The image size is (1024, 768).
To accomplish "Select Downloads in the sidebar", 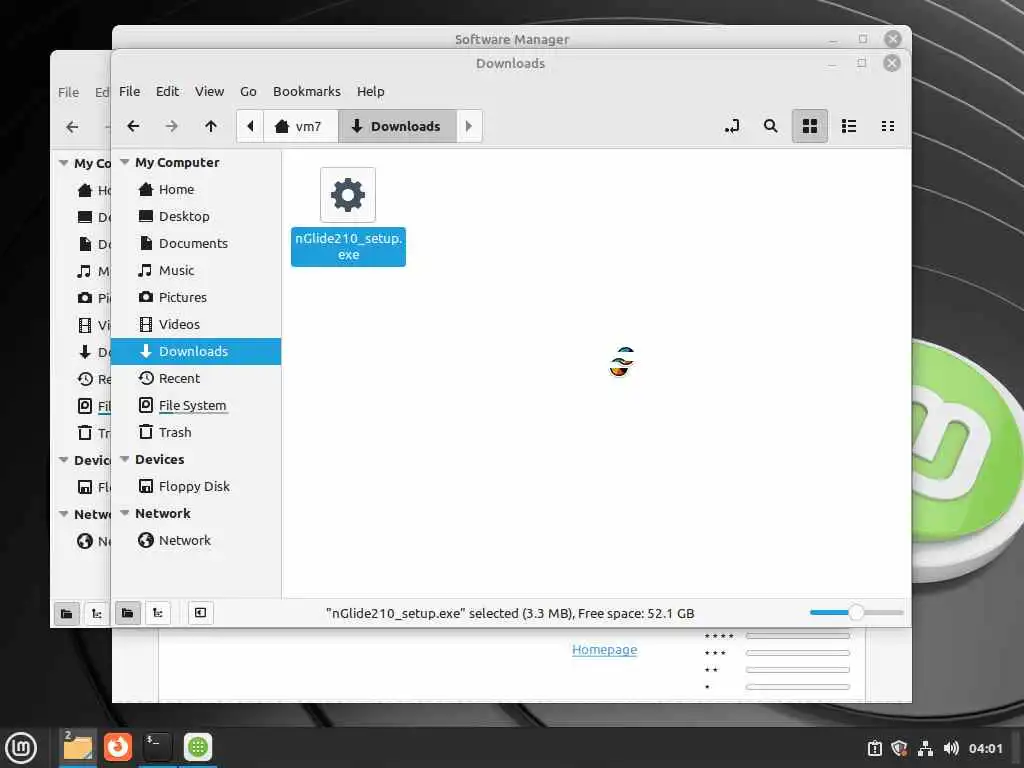I will pyautogui.click(x=196, y=351).
